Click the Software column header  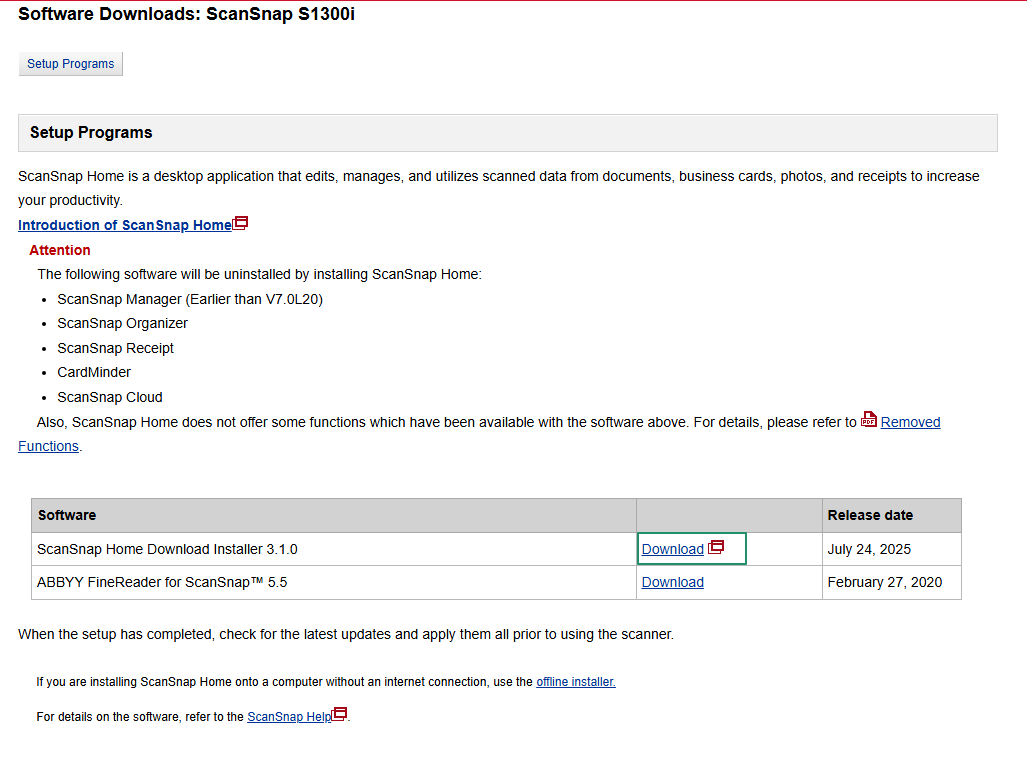pos(67,515)
